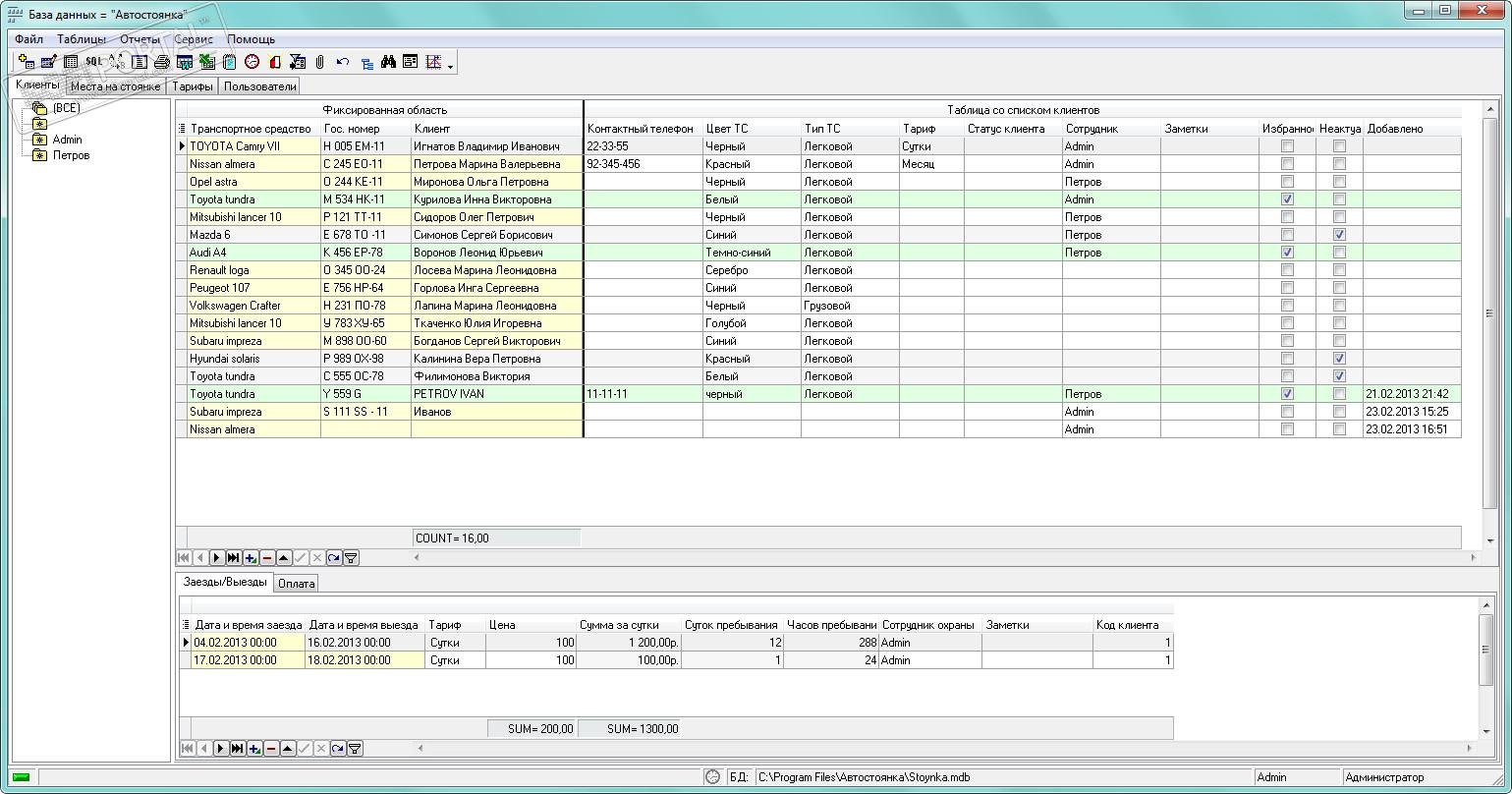This screenshot has width=1512, height=794.
Task: Switch to the Тарифы tab
Action: point(193,86)
